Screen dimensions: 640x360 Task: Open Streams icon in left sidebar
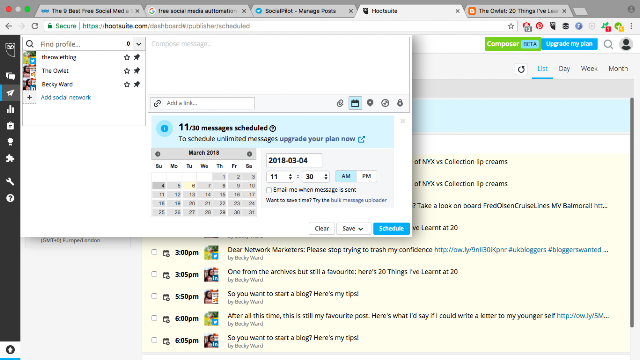[10, 76]
